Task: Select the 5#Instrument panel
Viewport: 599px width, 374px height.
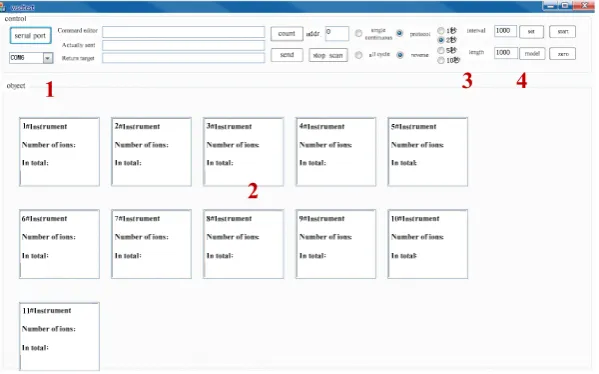Action: click(428, 152)
